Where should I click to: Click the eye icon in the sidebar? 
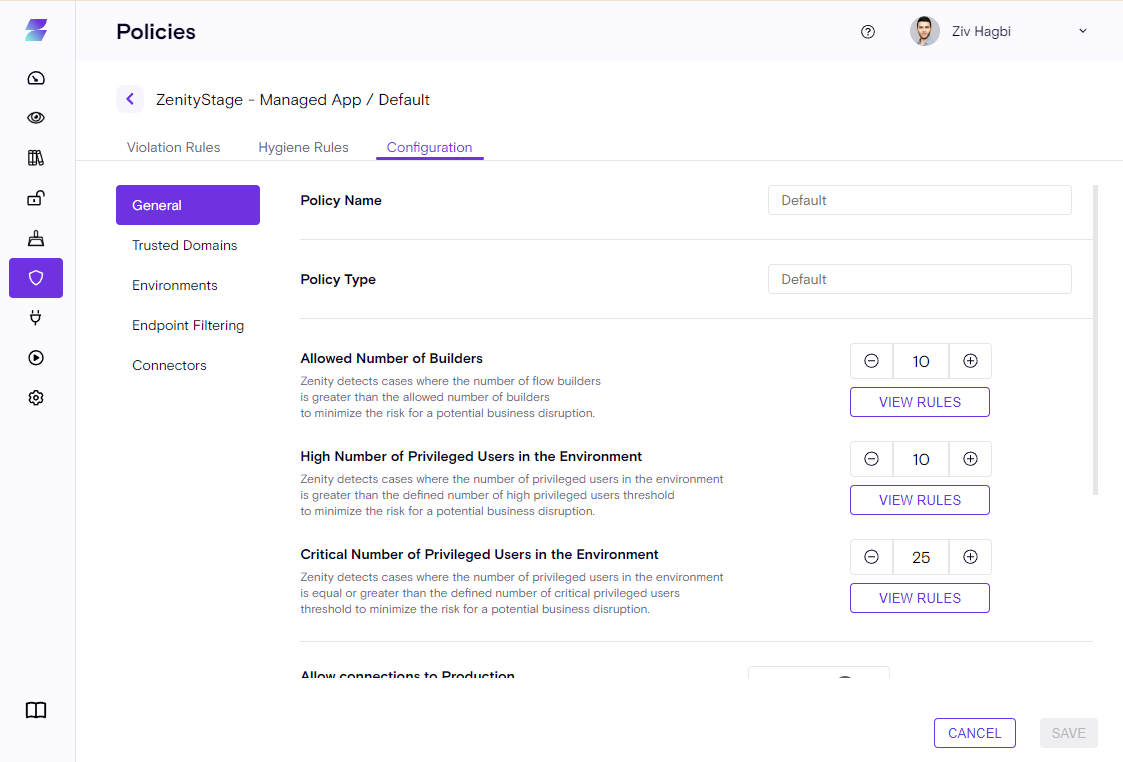coord(36,118)
